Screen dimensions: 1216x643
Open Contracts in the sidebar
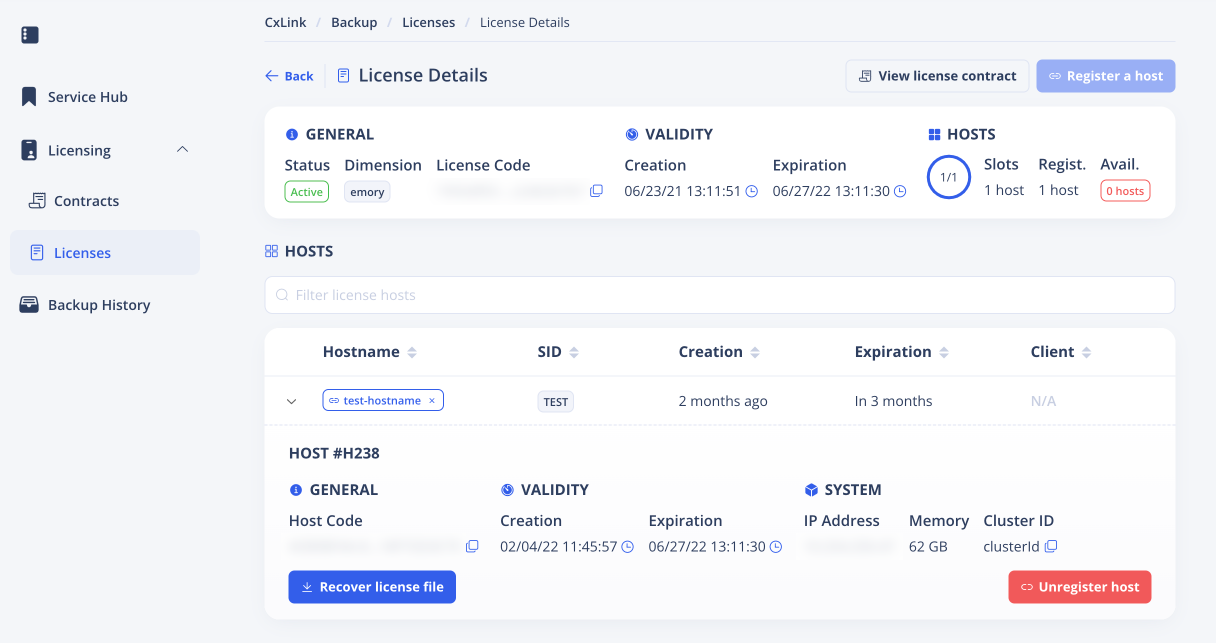(x=86, y=201)
